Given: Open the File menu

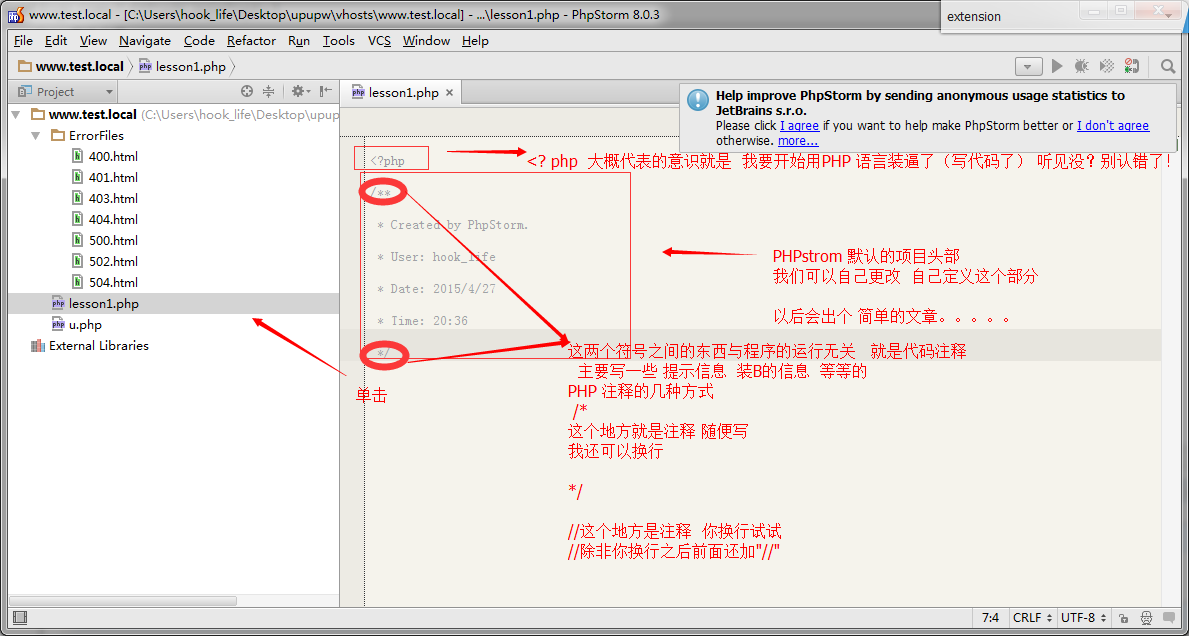Looking at the screenshot, I should coord(24,41).
